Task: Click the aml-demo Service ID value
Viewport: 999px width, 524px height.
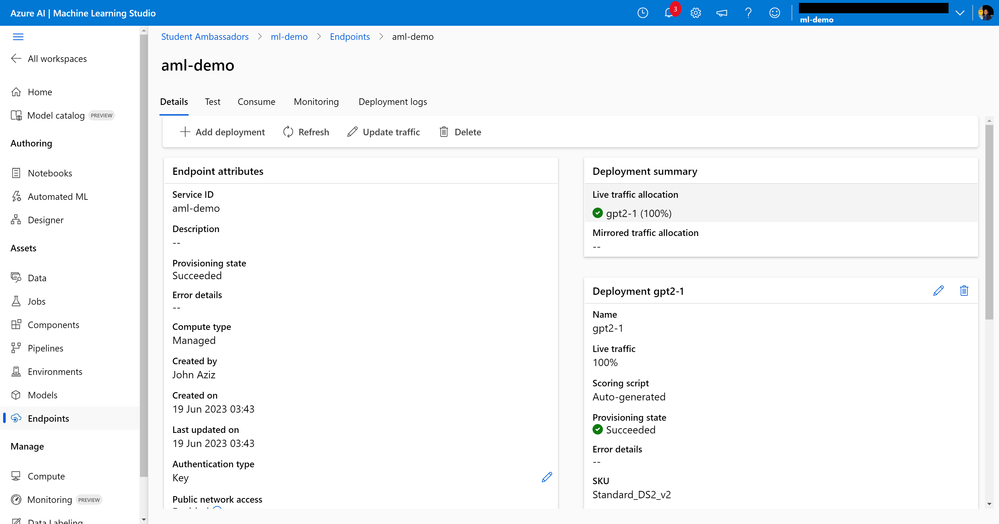Action: point(196,208)
